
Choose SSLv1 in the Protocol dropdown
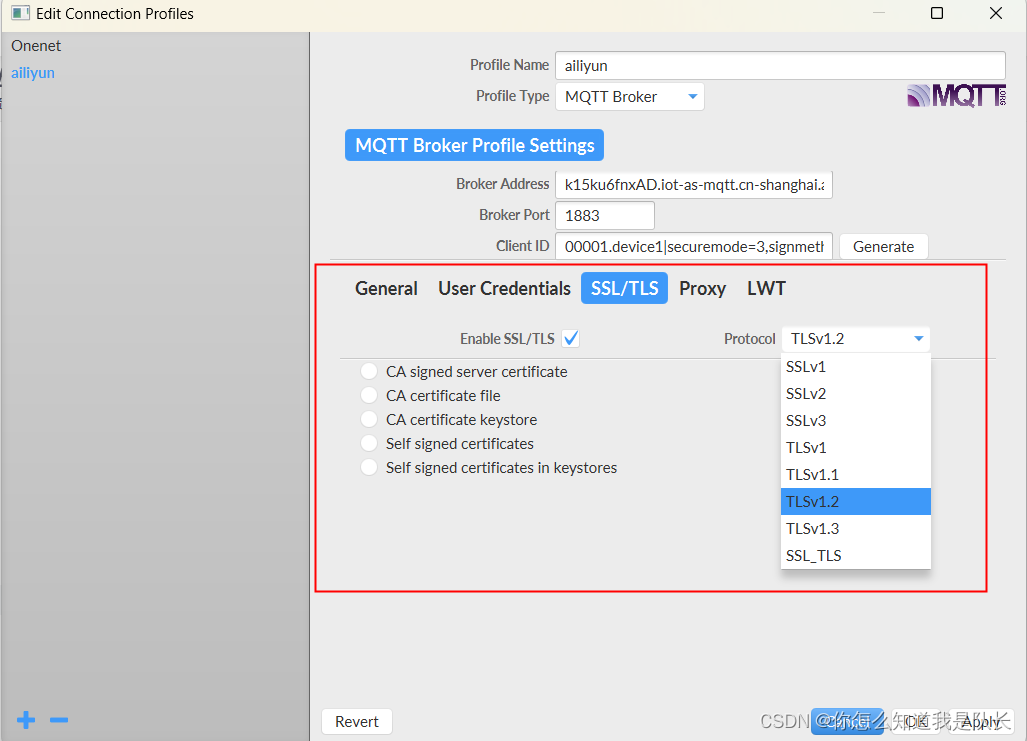point(856,366)
